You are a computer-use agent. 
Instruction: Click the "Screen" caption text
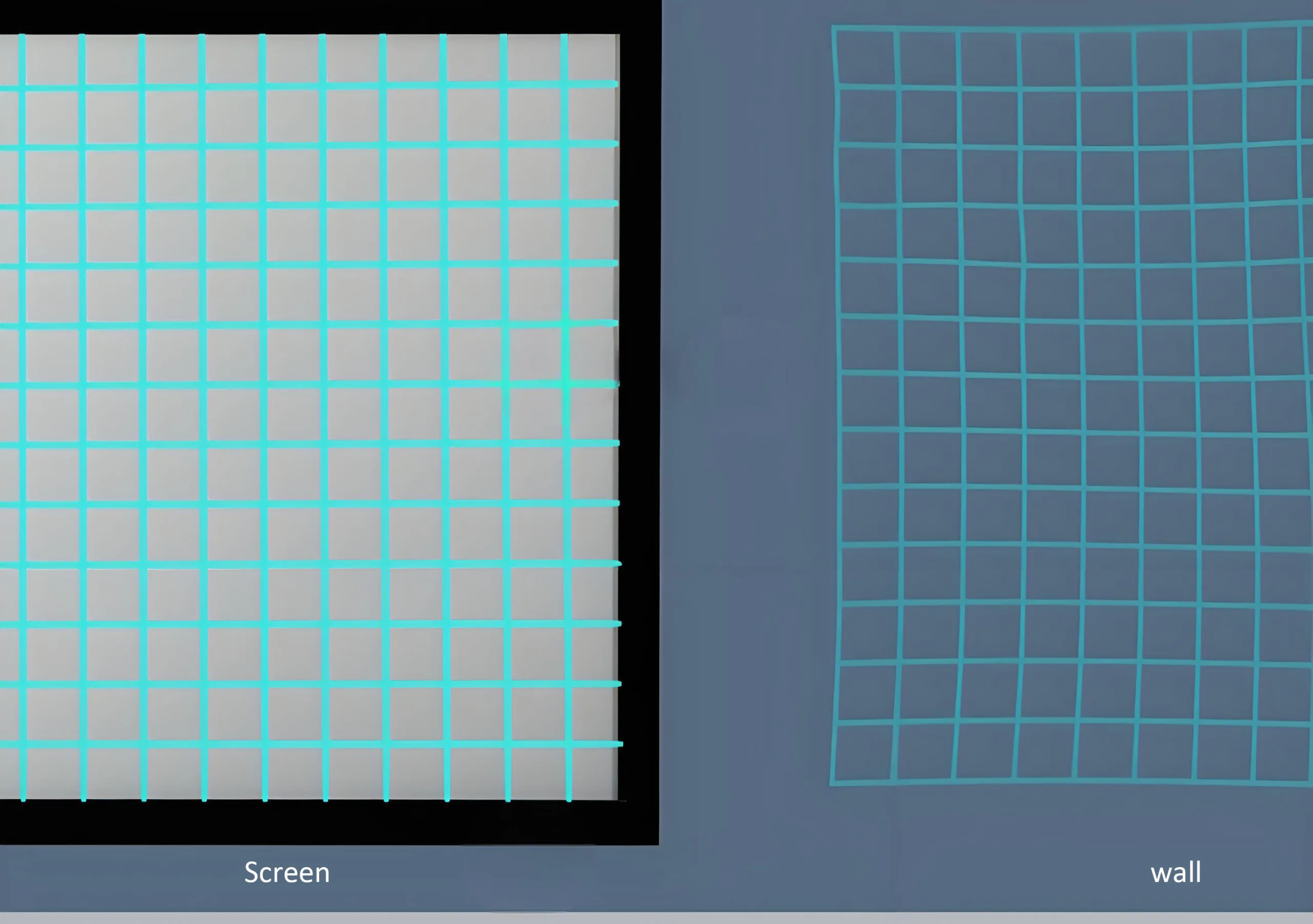pyautogui.click(x=287, y=873)
